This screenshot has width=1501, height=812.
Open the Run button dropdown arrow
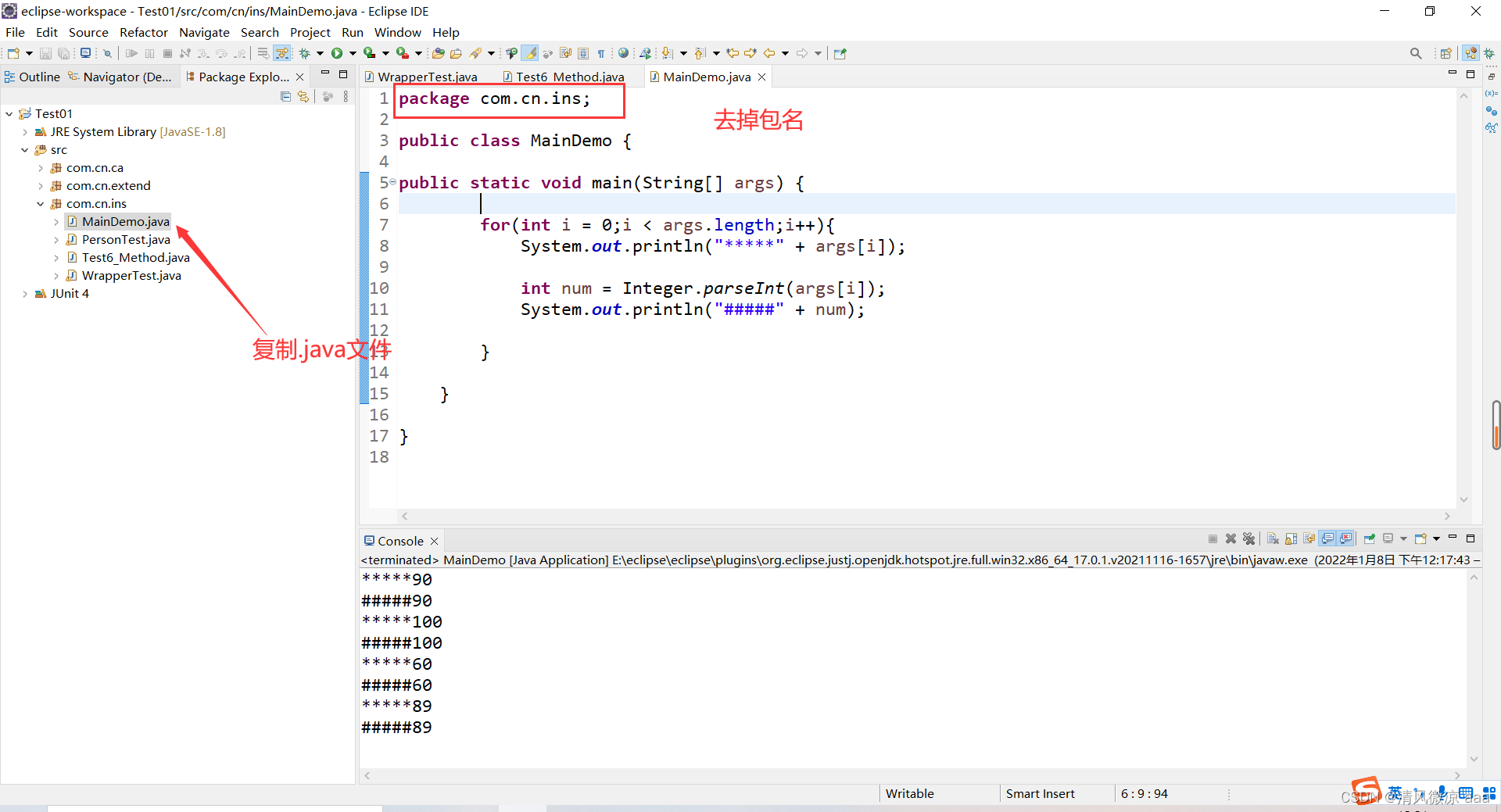353,53
